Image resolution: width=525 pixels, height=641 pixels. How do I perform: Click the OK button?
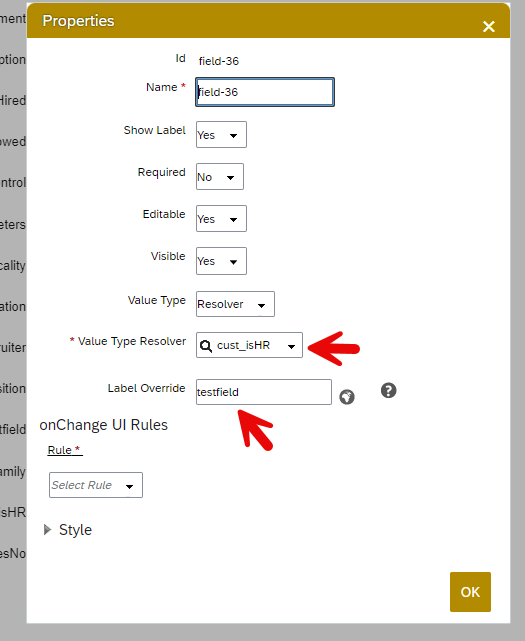470,592
